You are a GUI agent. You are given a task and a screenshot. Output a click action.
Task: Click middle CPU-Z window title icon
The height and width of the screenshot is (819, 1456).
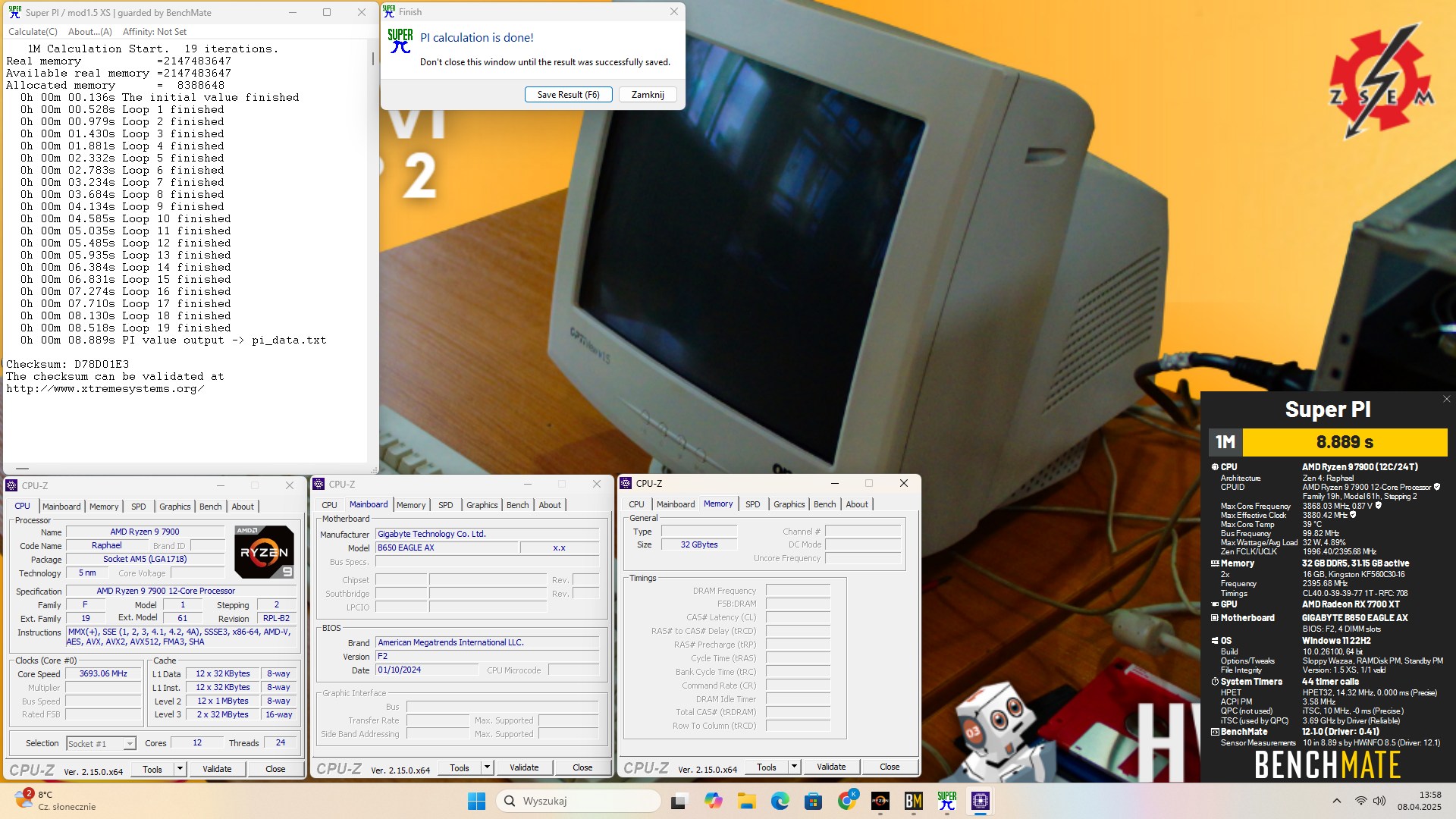click(319, 484)
